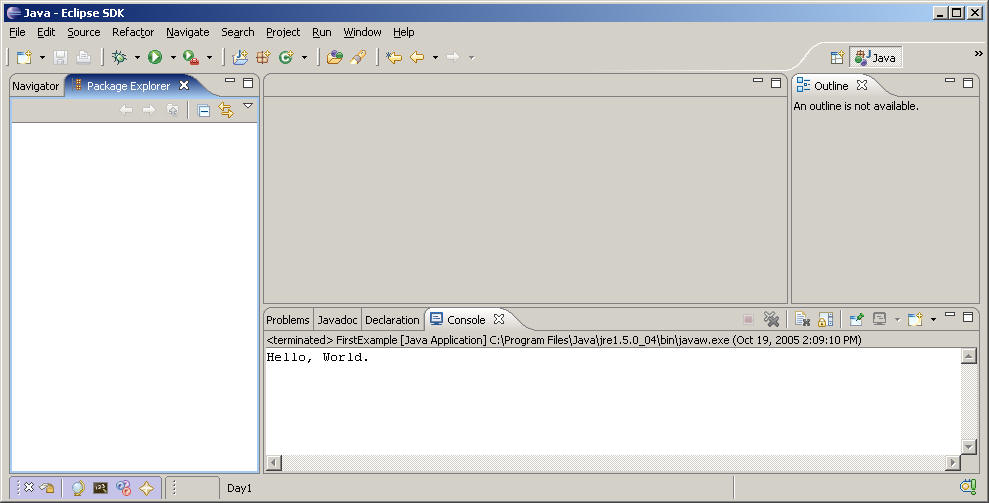989x503 pixels.
Task: Click the grayed-out Save icon
Action: pyautogui.click(x=61, y=57)
